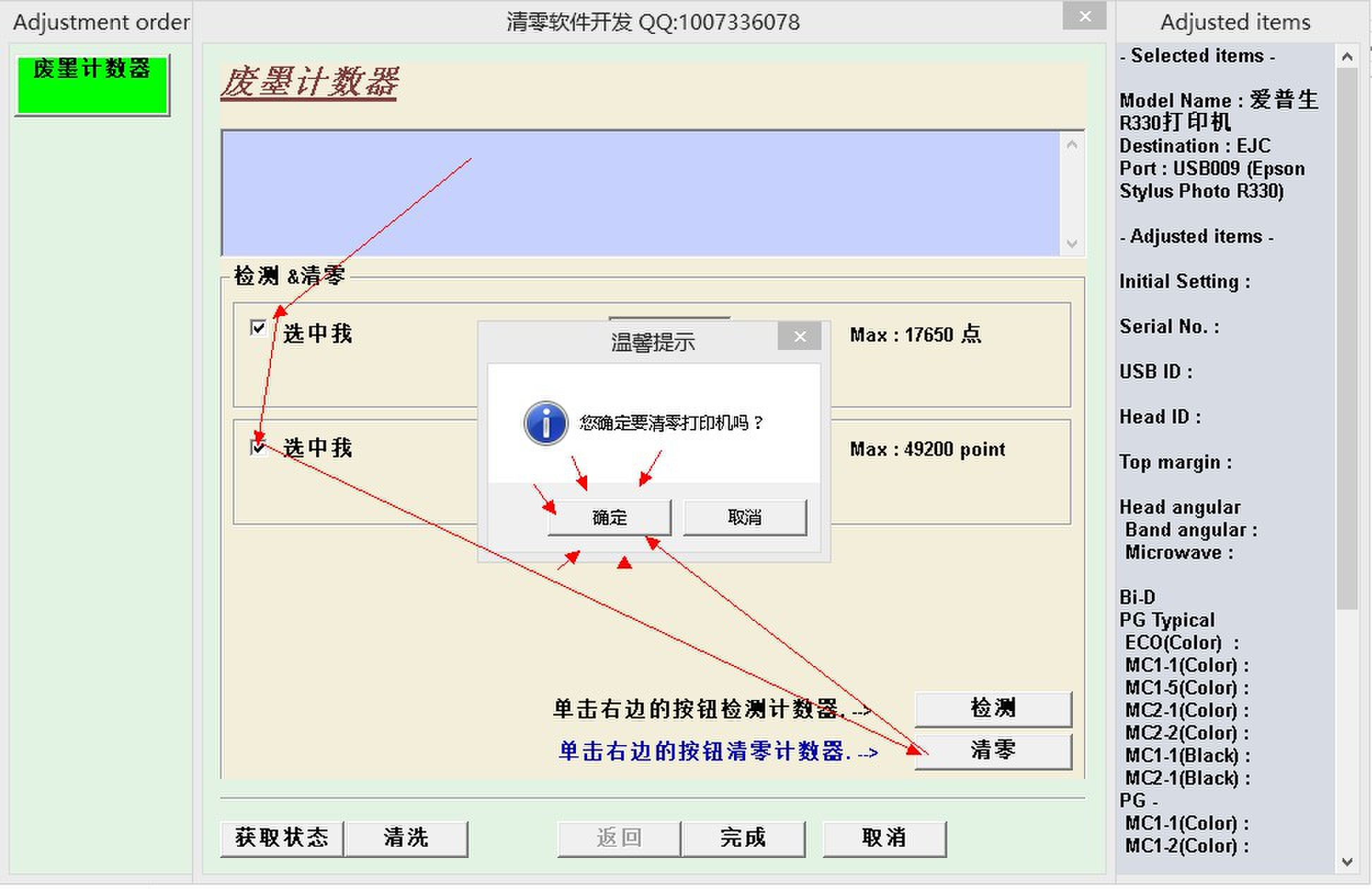Cancel the reset via dialog 取消 button
1372x889 pixels.
point(745,517)
